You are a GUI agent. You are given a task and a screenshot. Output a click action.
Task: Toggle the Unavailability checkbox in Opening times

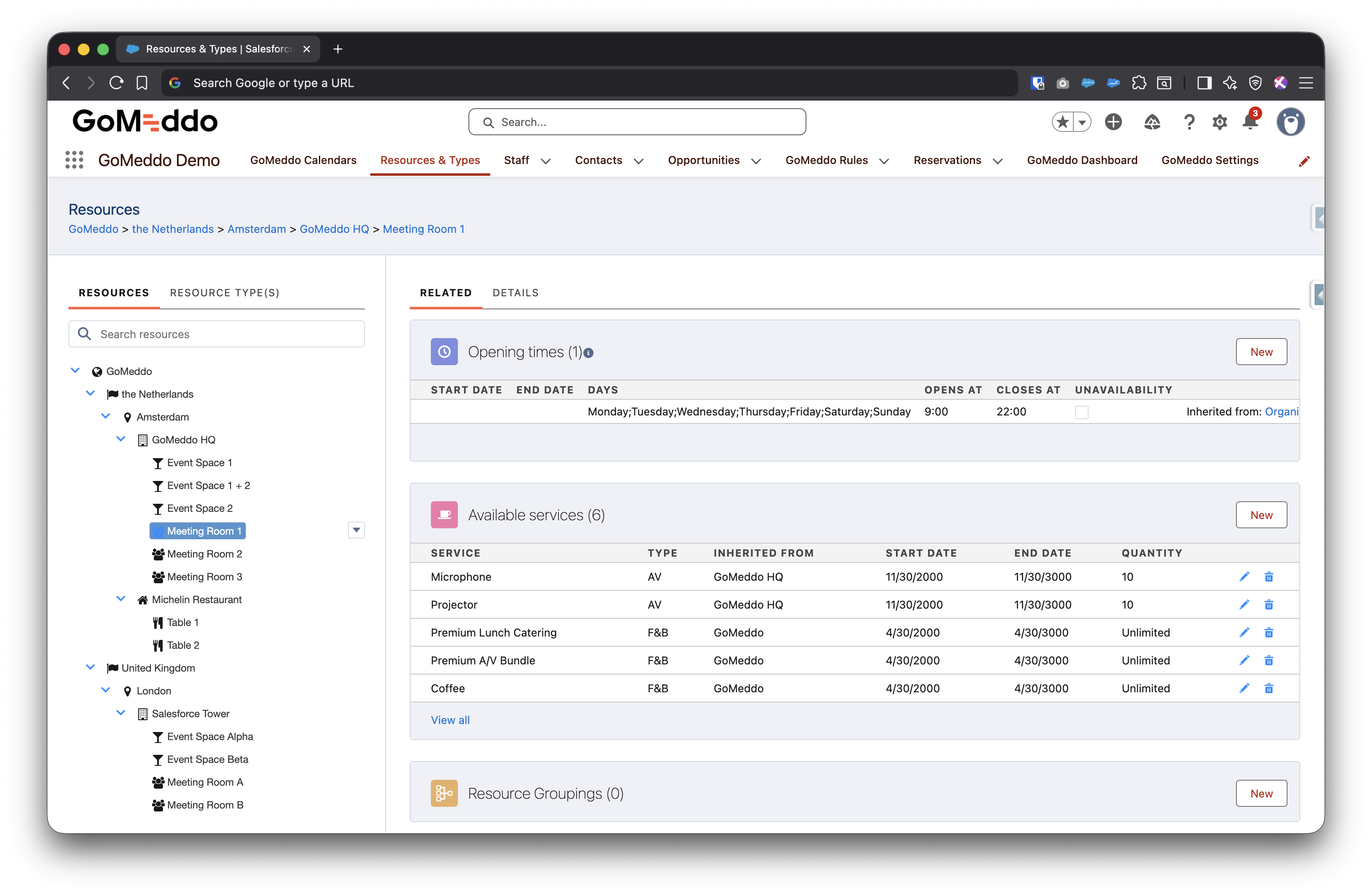[1081, 412]
